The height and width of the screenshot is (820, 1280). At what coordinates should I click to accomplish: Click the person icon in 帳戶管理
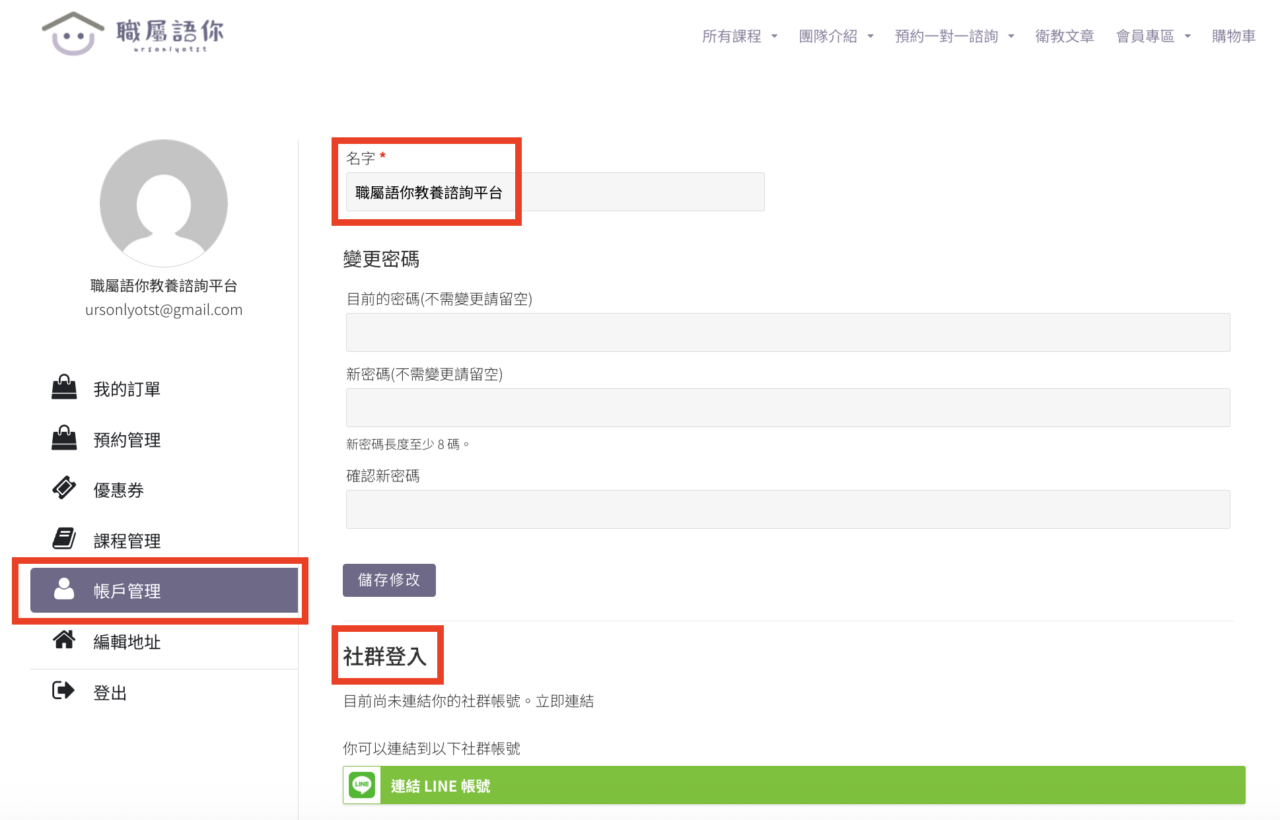(64, 590)
